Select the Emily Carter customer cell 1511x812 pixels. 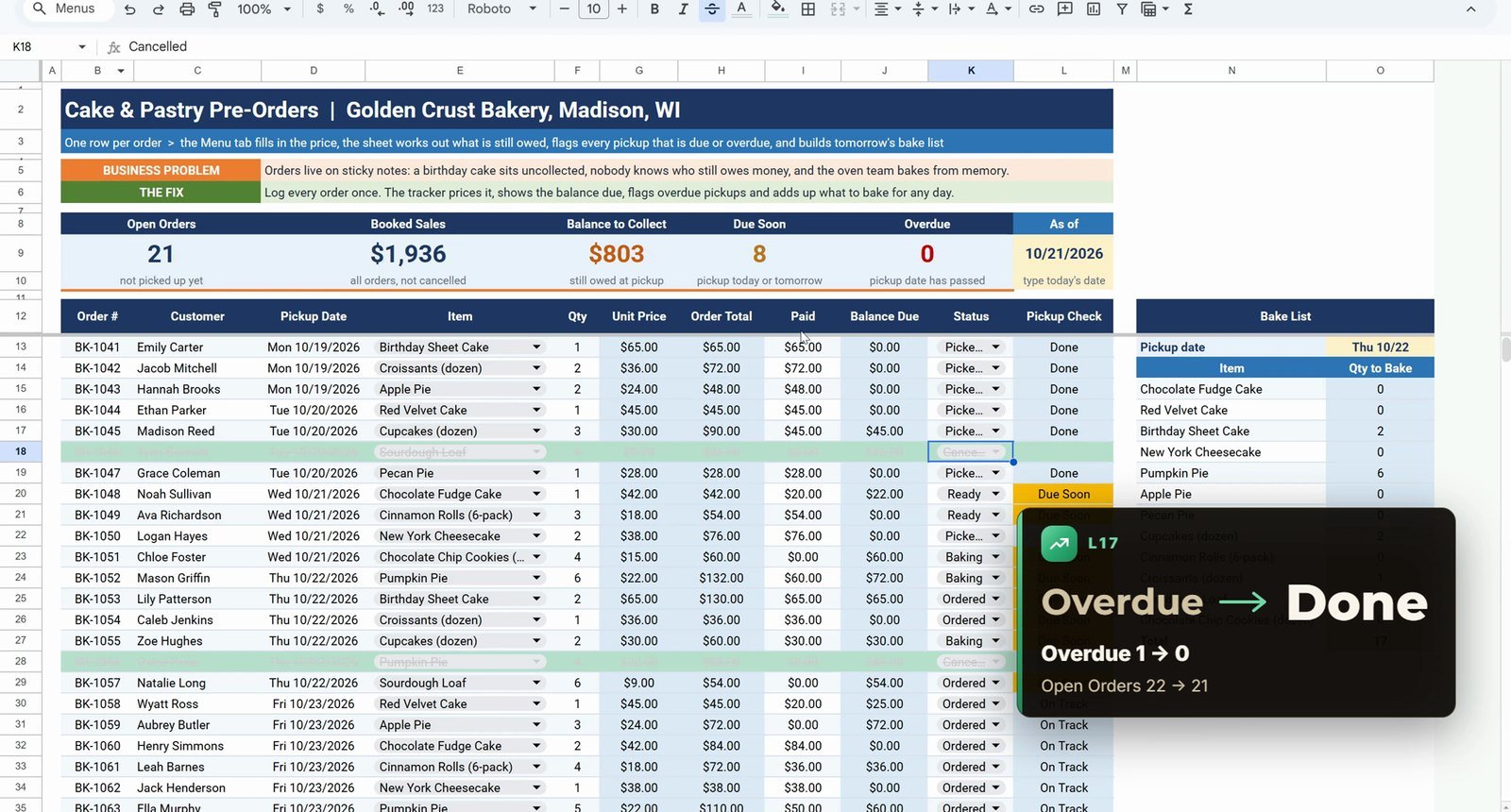(197, 347)
